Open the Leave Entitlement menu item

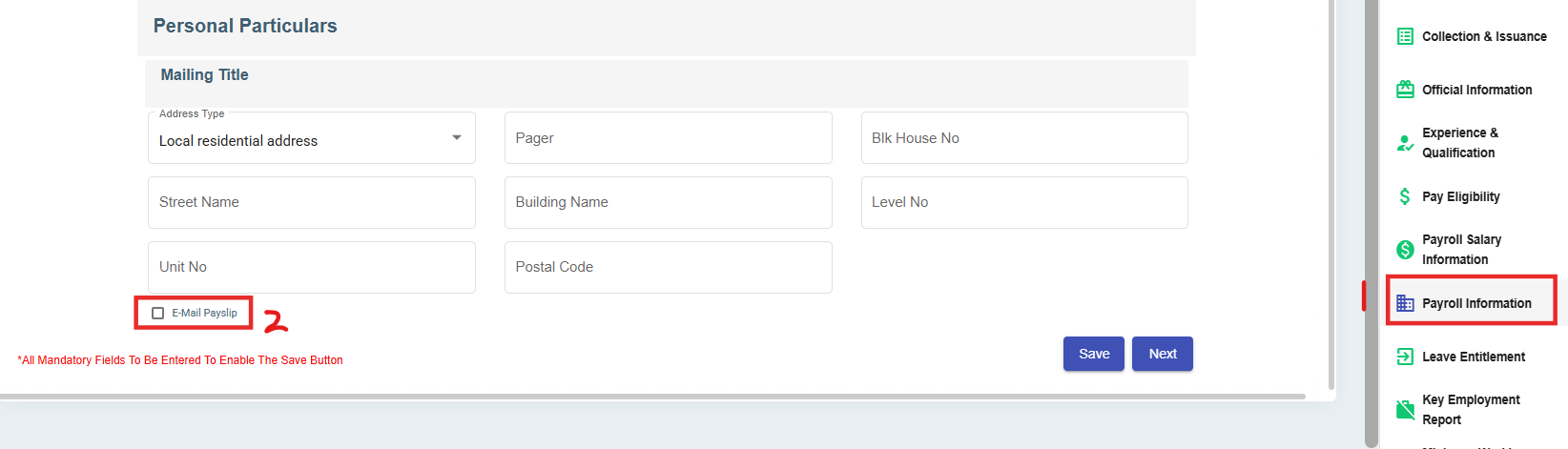1474,357
